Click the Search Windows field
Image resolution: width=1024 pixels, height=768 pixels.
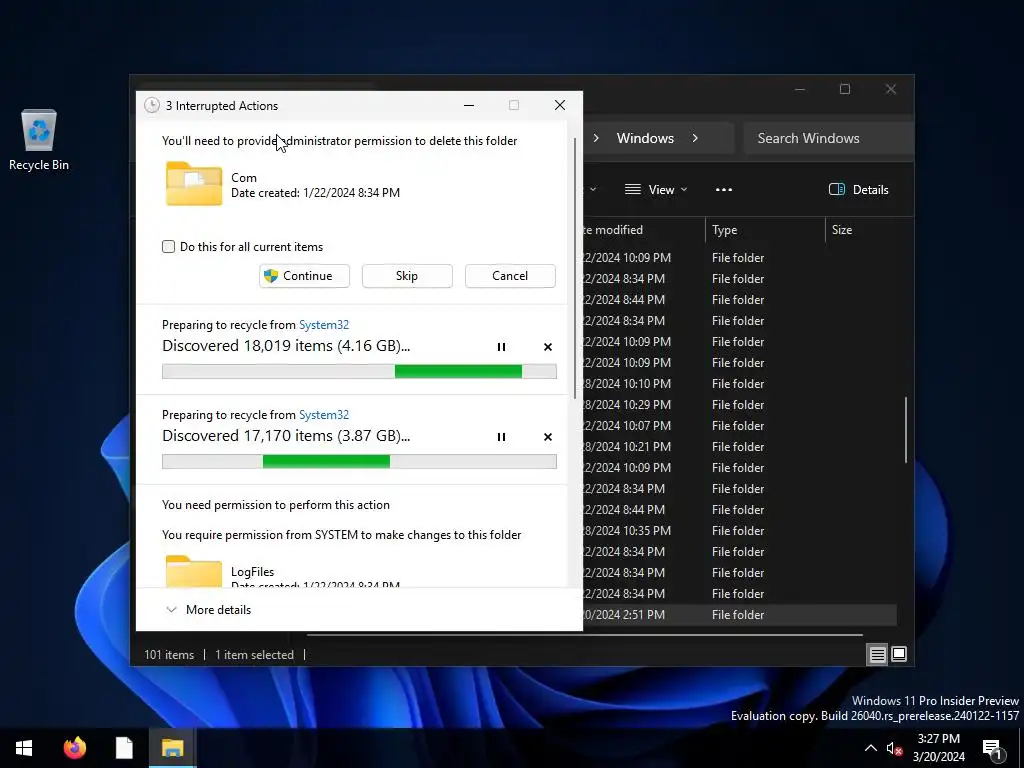(x=828, y=138)
